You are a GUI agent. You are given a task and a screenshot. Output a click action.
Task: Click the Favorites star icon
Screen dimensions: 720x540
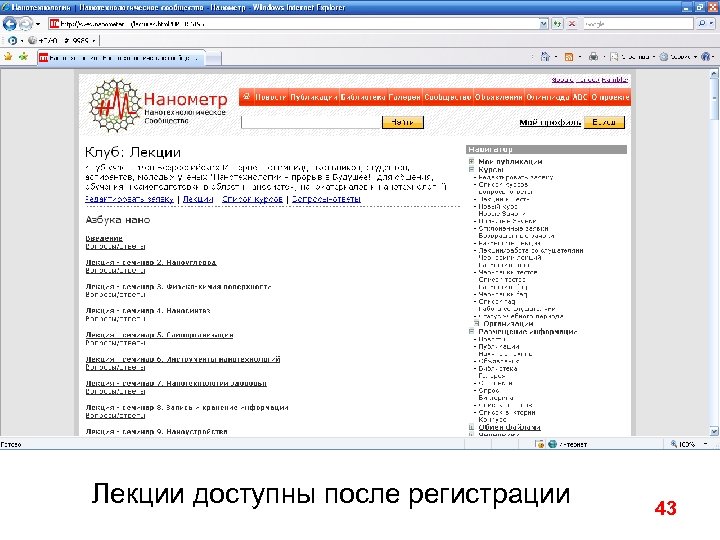[x=8, y=57]
